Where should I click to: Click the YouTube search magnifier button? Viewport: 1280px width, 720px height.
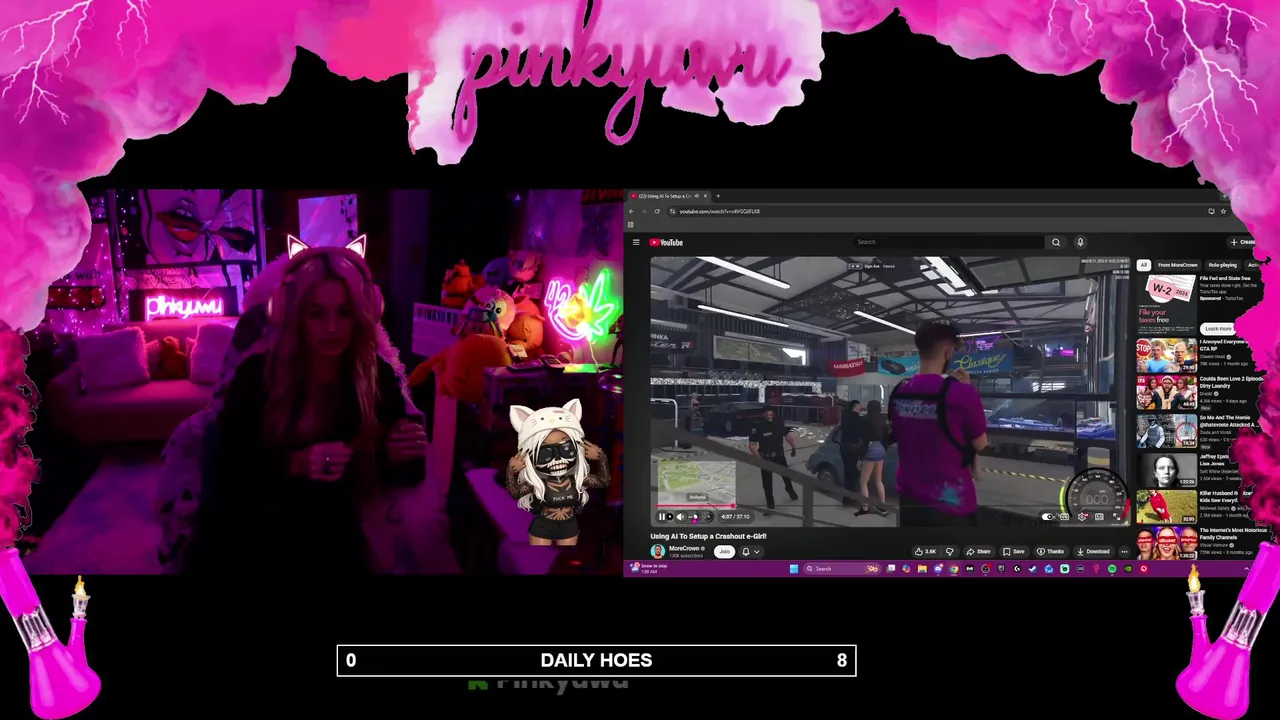click(1055, 242)
